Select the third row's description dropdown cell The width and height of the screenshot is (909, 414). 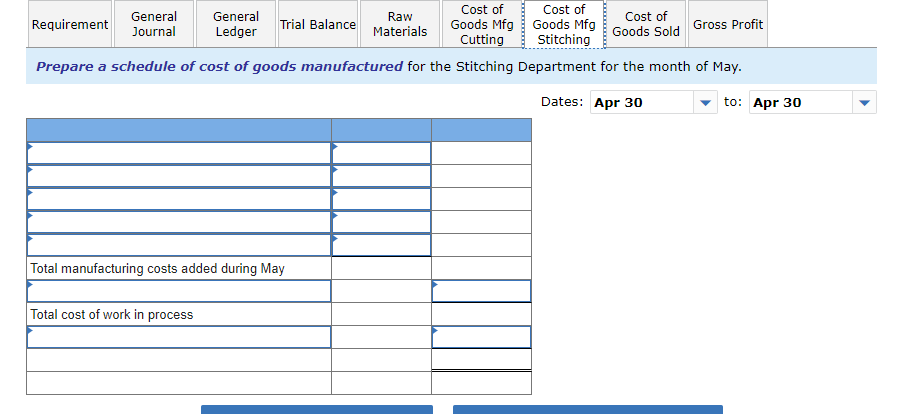pyautogui.click(x=179, y=199)
